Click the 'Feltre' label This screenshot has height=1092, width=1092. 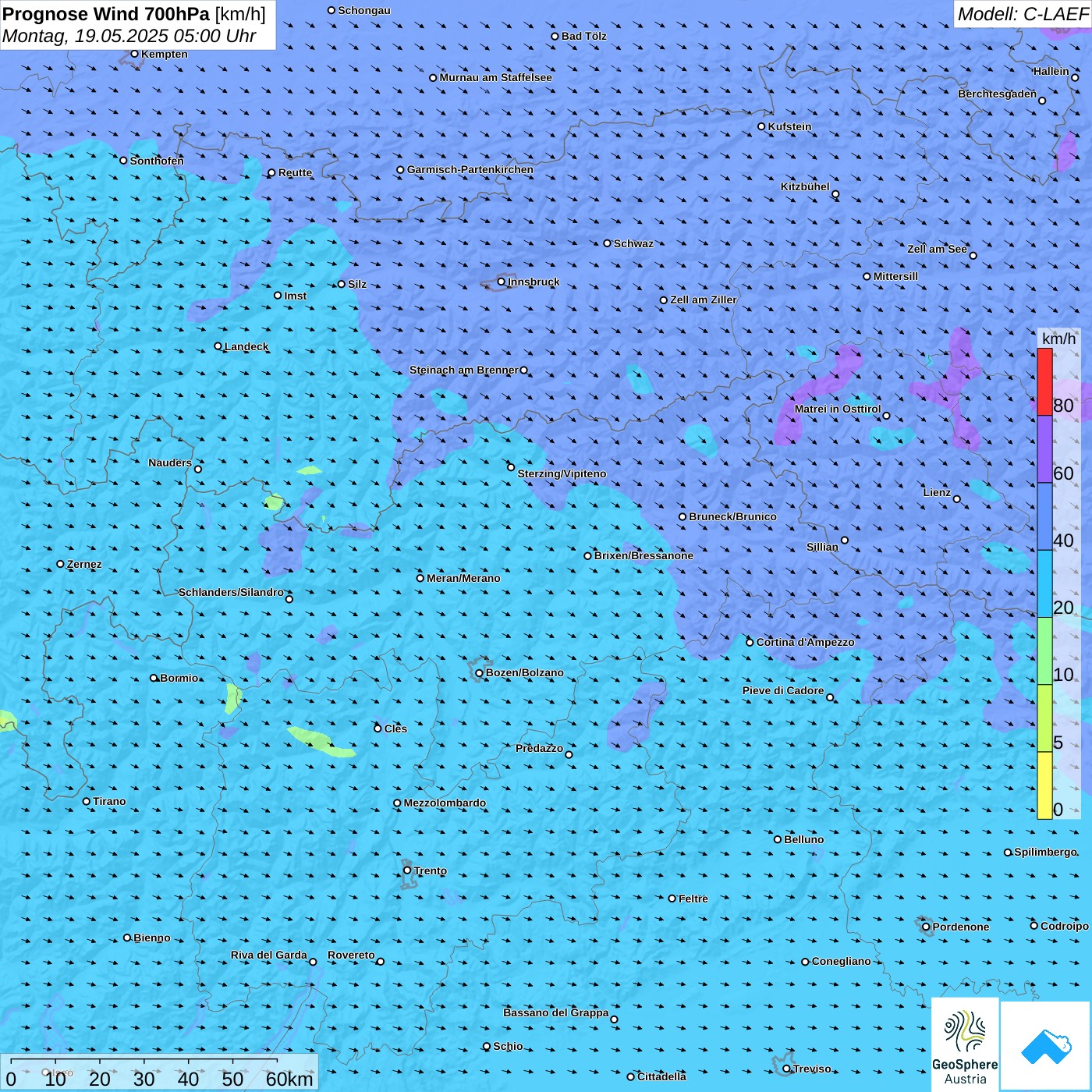(693, 899)
